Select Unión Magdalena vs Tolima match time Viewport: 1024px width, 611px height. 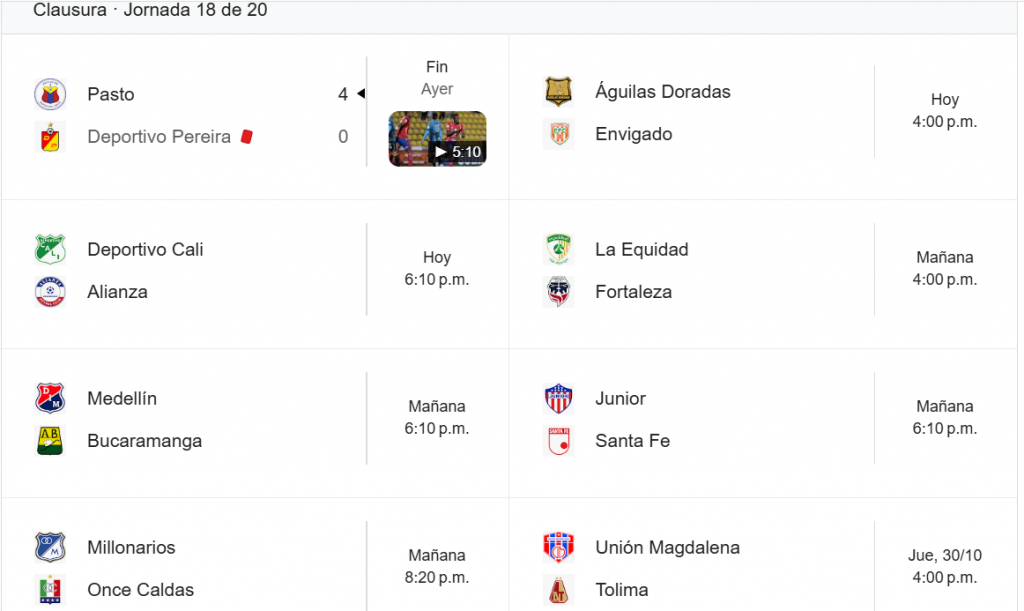944,567
